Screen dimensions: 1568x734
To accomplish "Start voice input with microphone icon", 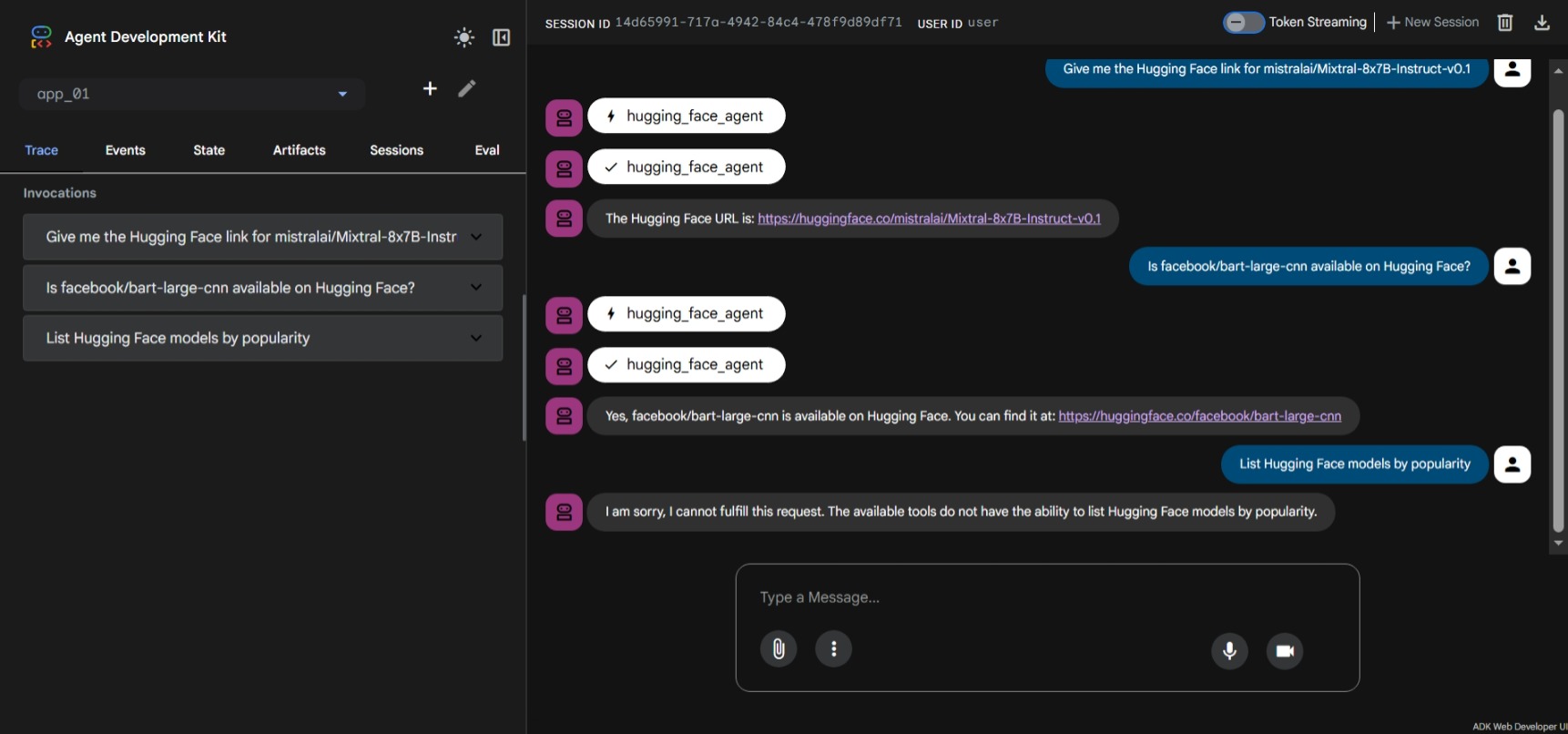I will coord(1229,650).
